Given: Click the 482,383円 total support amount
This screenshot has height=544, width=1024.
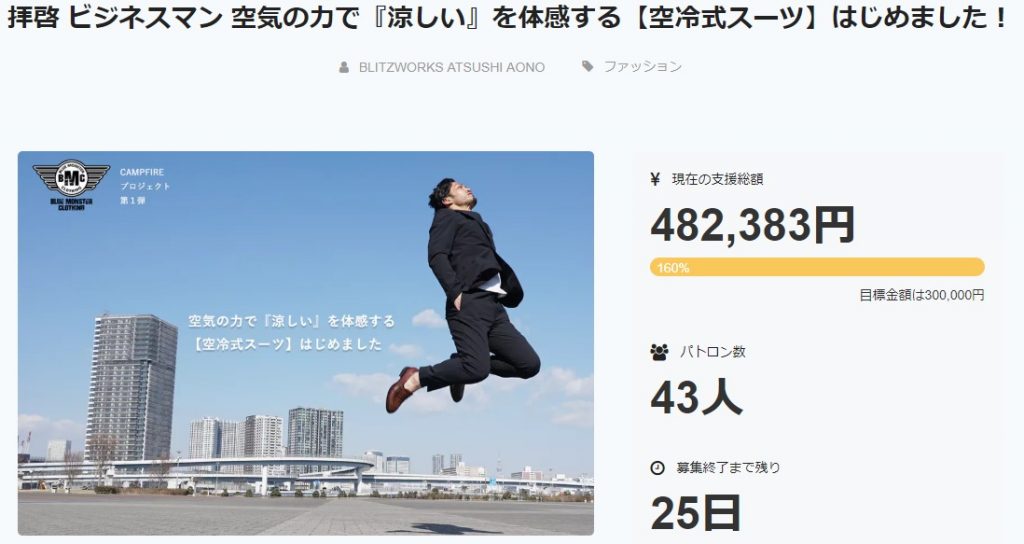Looking at the screenshot, I should (x=752, y=225).
